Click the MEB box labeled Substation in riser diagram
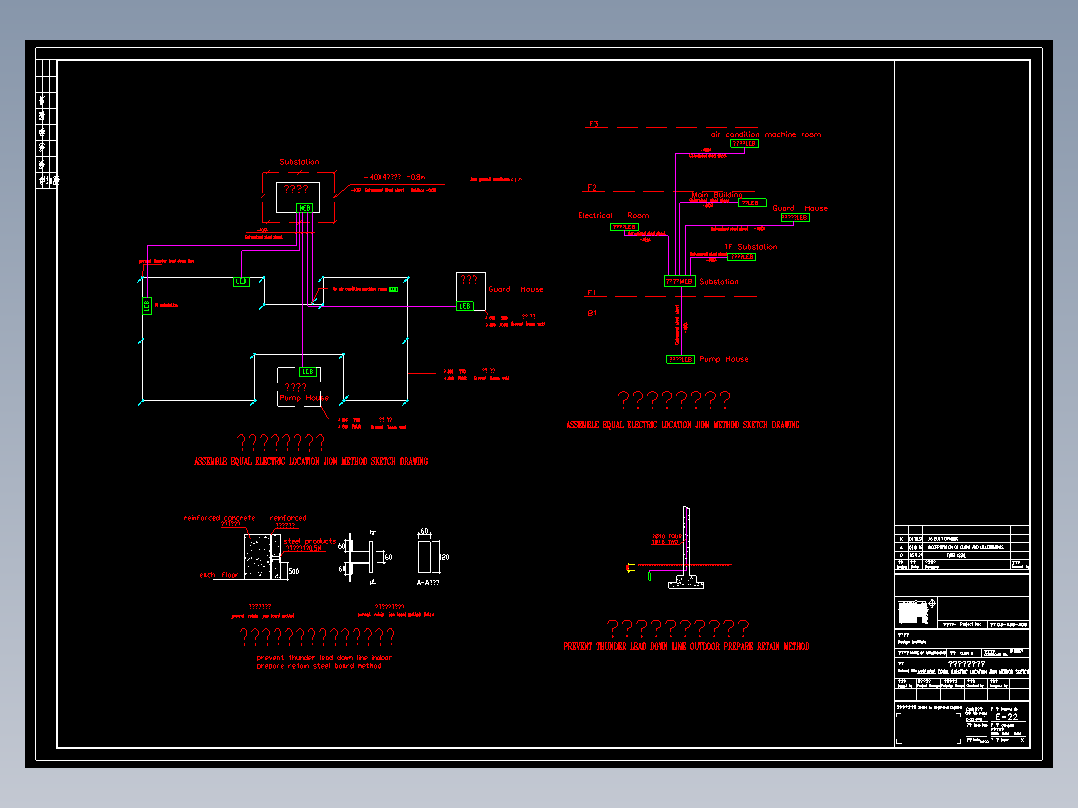Image resolution: width=1078 pixels, height=808 pixels. tap(679, 281)
